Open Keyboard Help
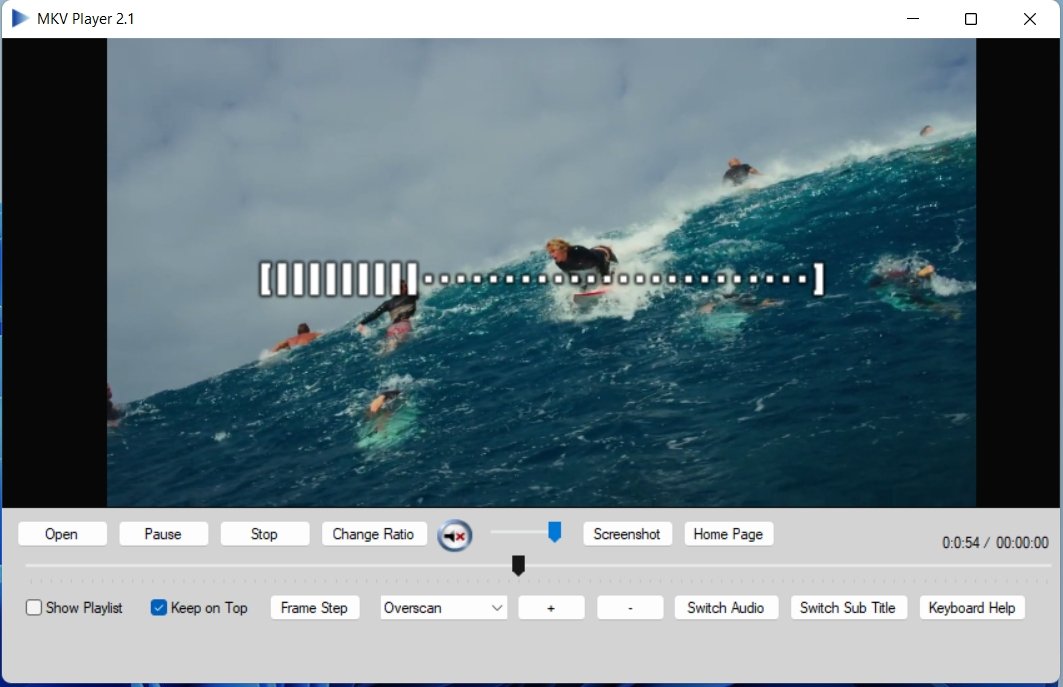Viewport: 1063px width, 687px height. pyautogui.click(x=971, y=608)
